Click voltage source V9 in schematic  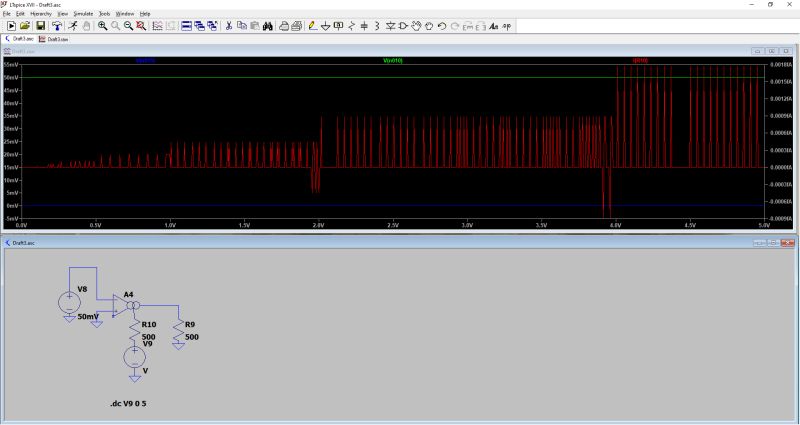[135, 357]
